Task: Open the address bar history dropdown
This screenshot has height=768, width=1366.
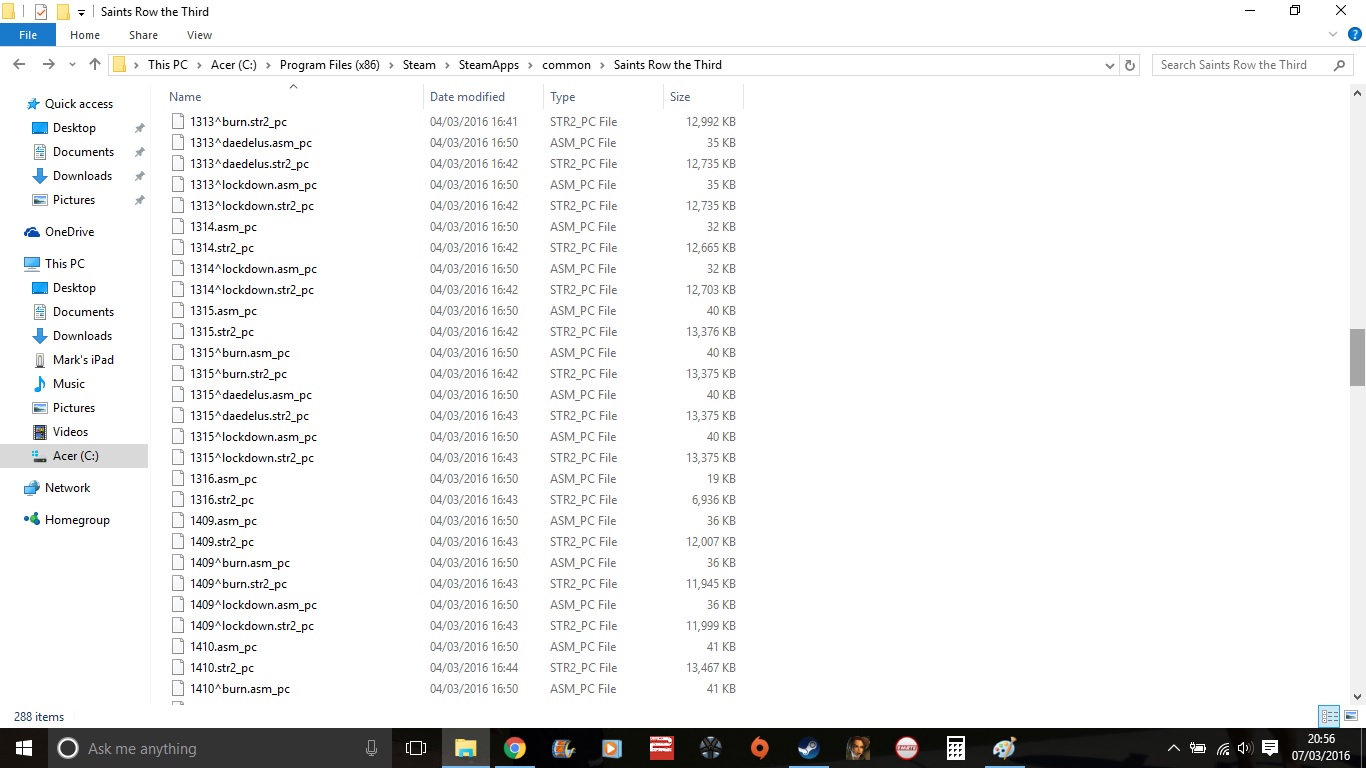Action: coord(1110,65)
